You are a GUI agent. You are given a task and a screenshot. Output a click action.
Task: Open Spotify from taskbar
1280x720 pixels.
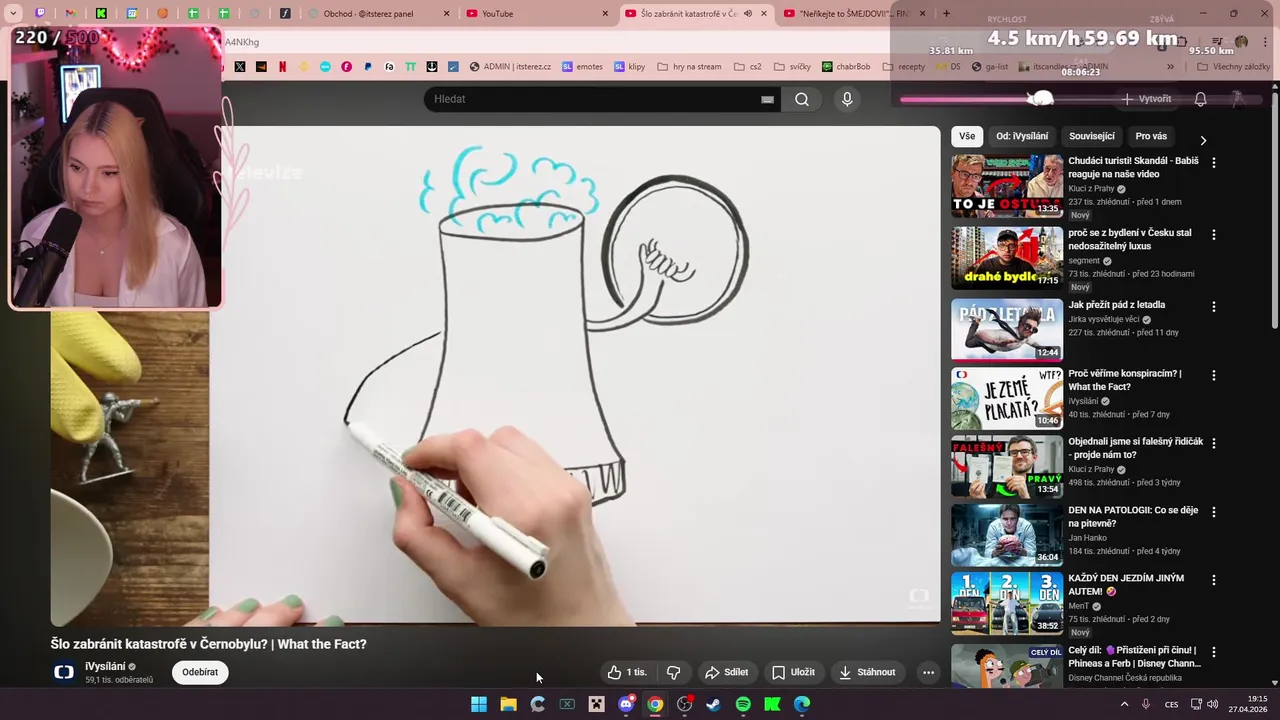(x=743, y=704)
